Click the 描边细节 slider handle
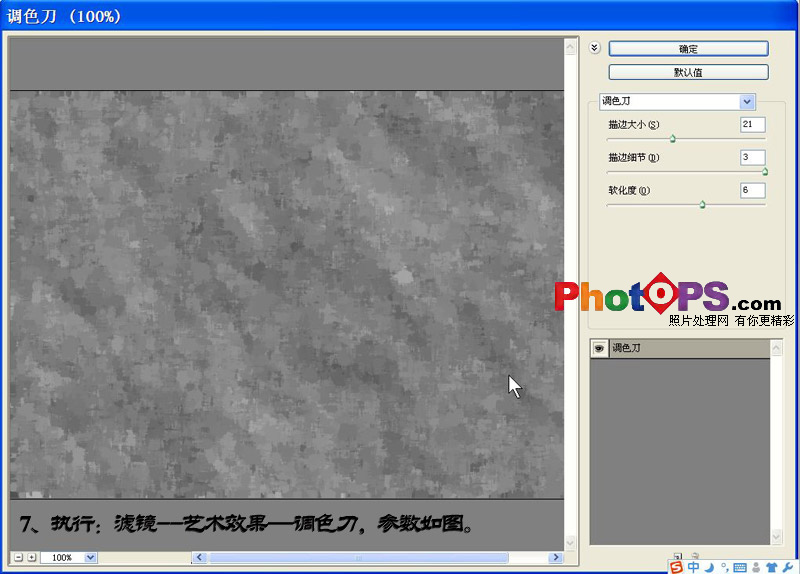The image size is (800, 574). pyautogui.click(x=765, y=171)
